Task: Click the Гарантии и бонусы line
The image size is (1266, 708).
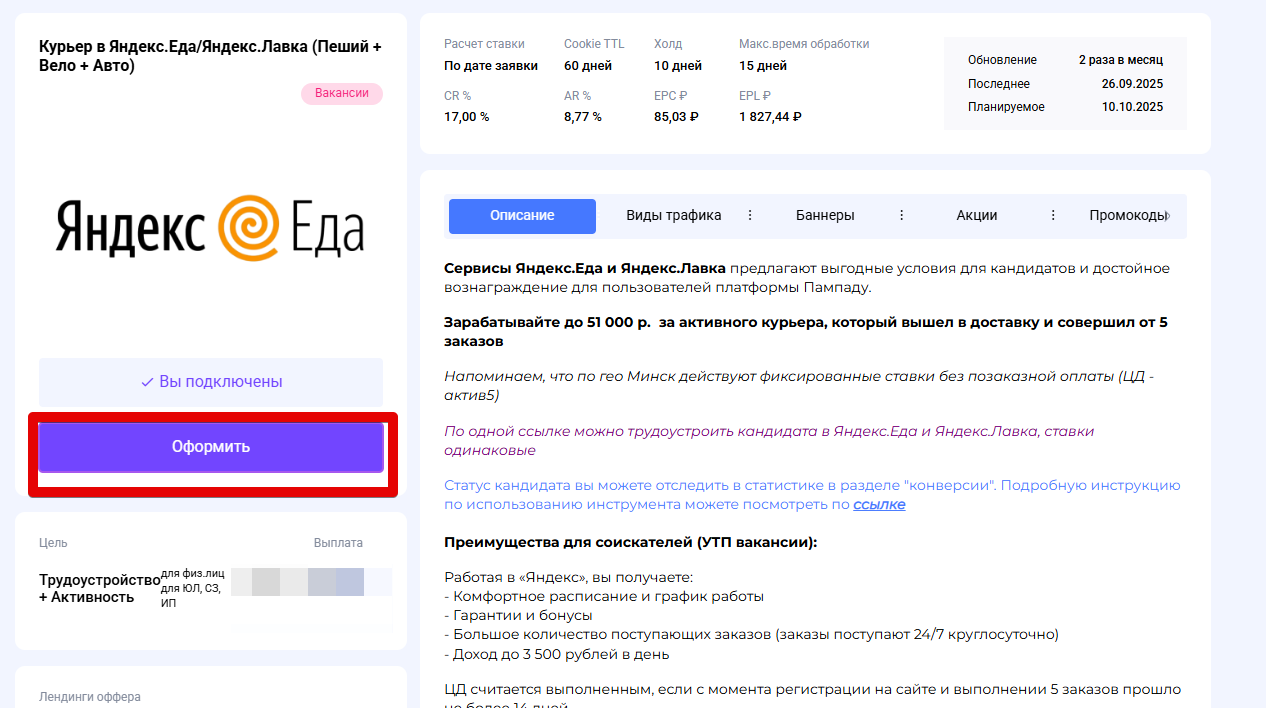Action: click(x=518, y=615)
